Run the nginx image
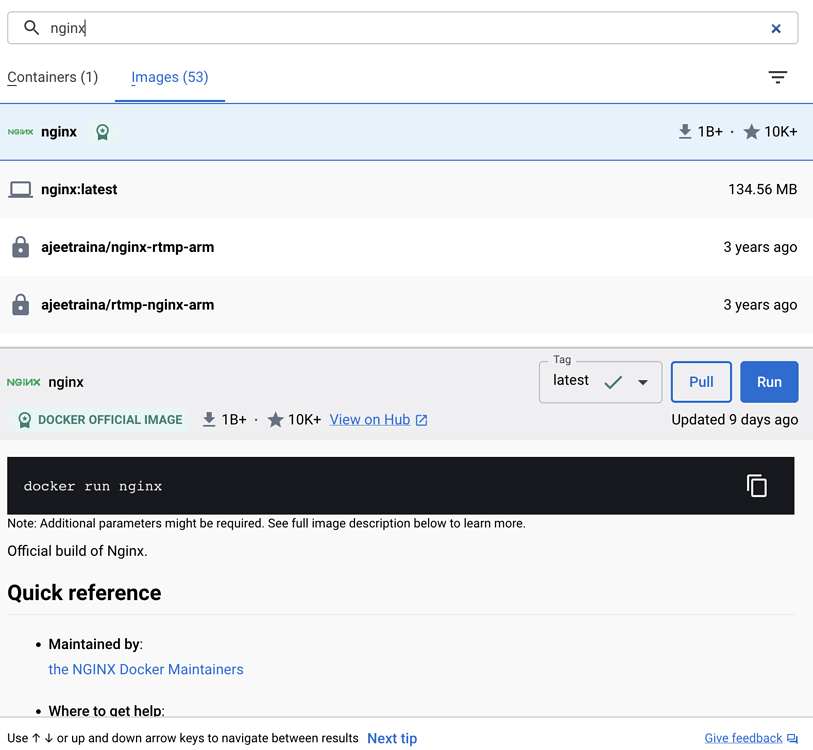 coord(769,382)
